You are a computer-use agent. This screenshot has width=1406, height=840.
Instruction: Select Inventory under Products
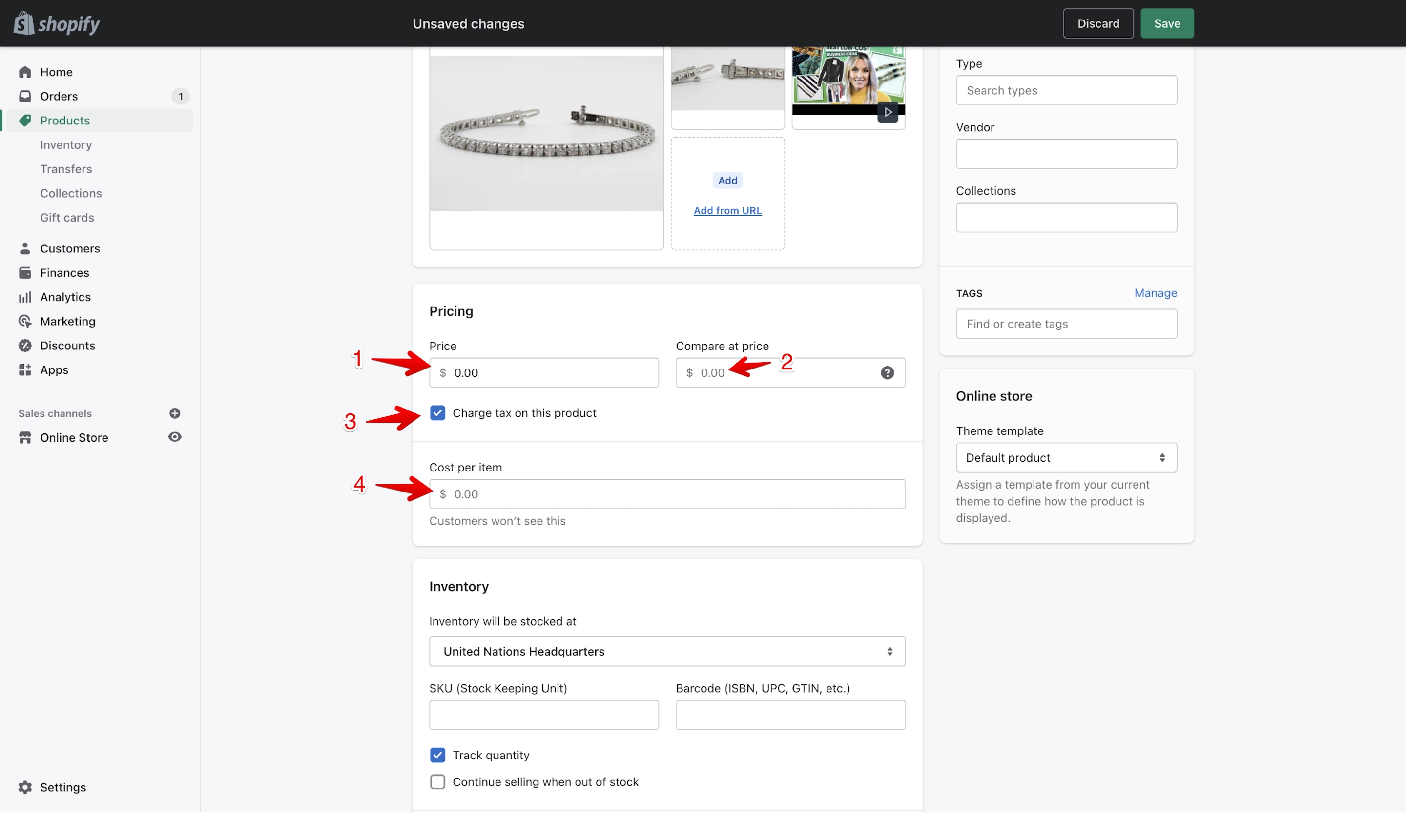[65, 145]
